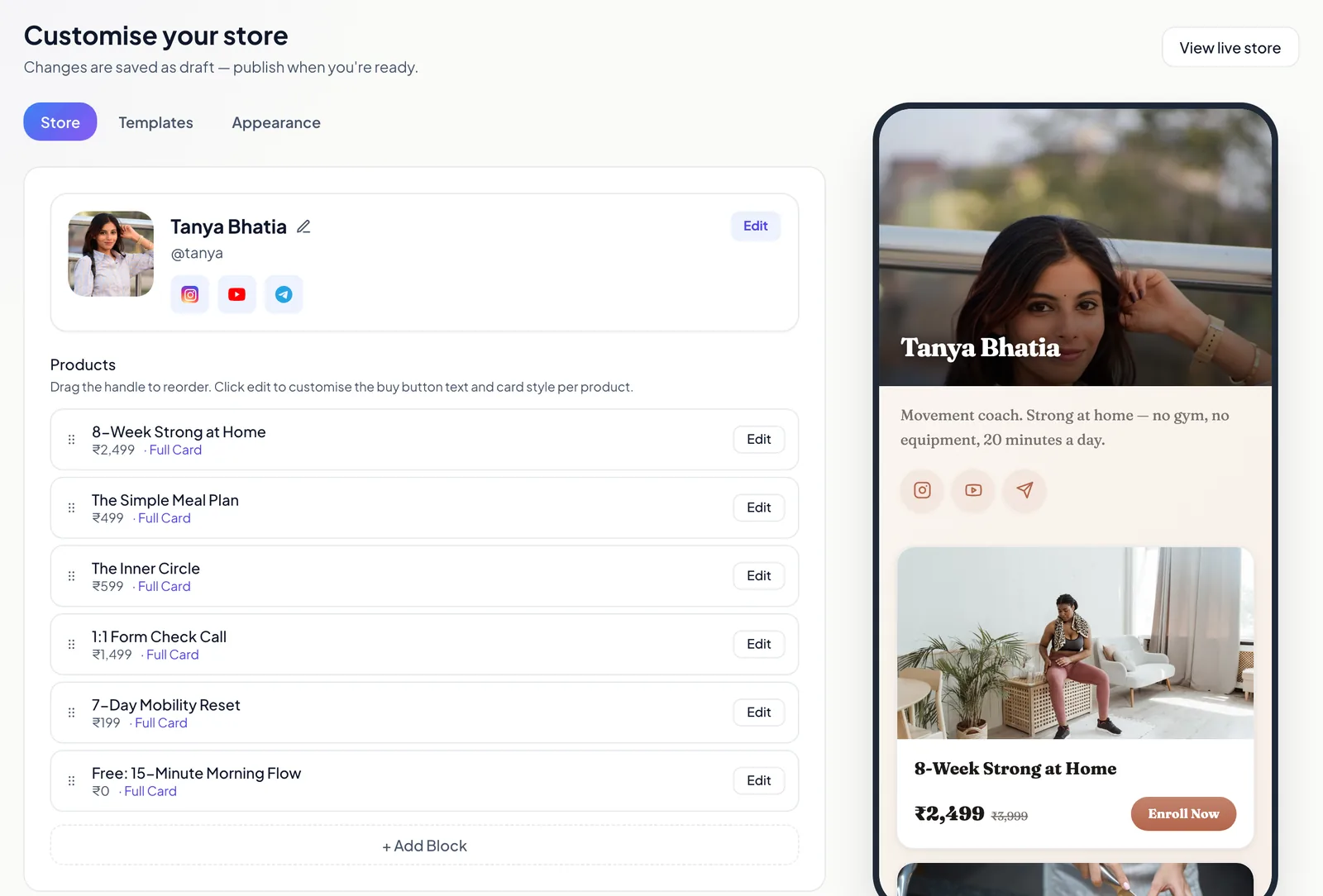Edit the 1:1 Form Check Call product
This screenshot has width=1323, height=896.
pyautogui.click(x=758, y=644)
